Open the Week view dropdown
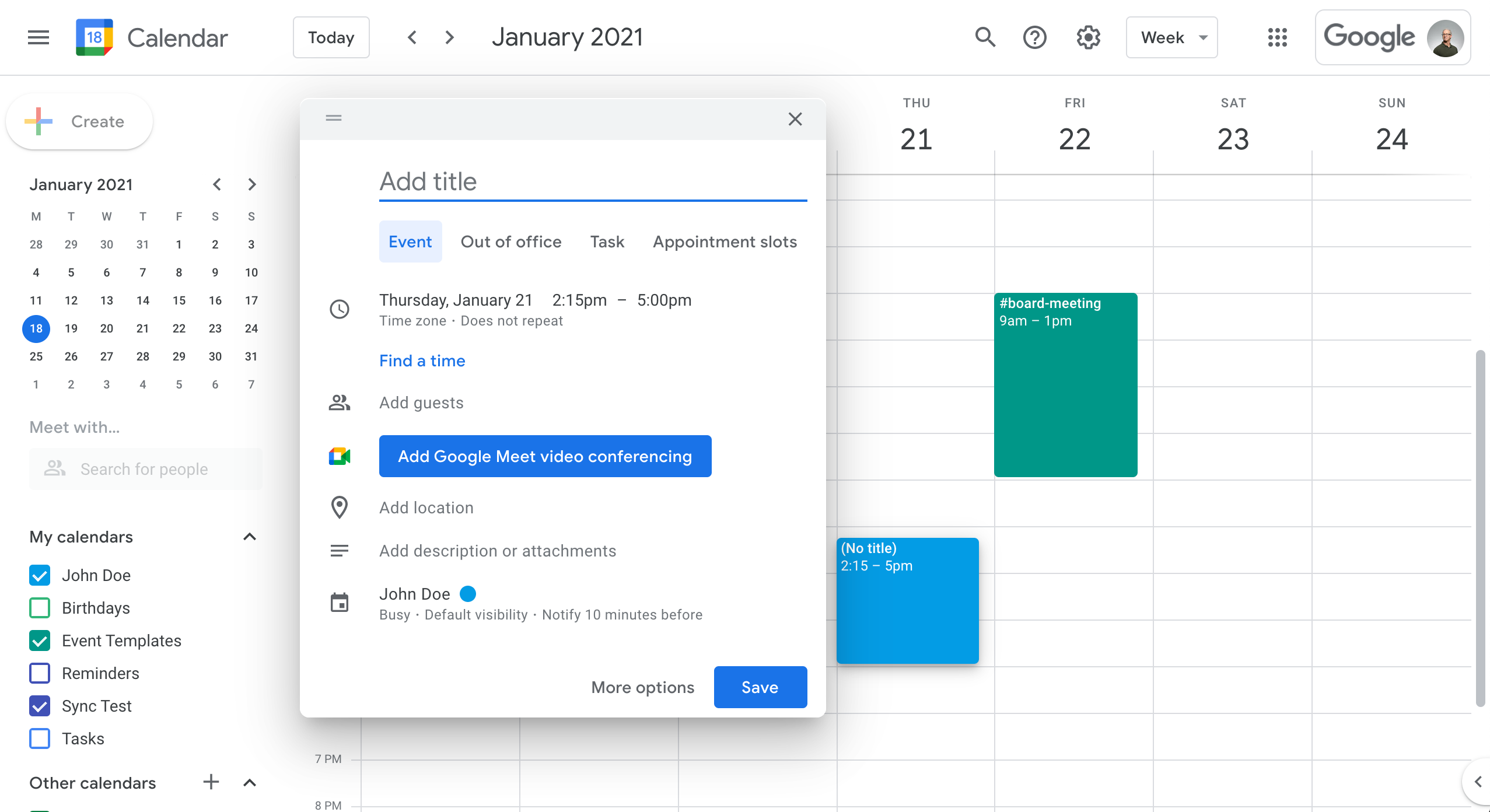The width and height of the screenshot is (1490, 812). [1171, 37]
